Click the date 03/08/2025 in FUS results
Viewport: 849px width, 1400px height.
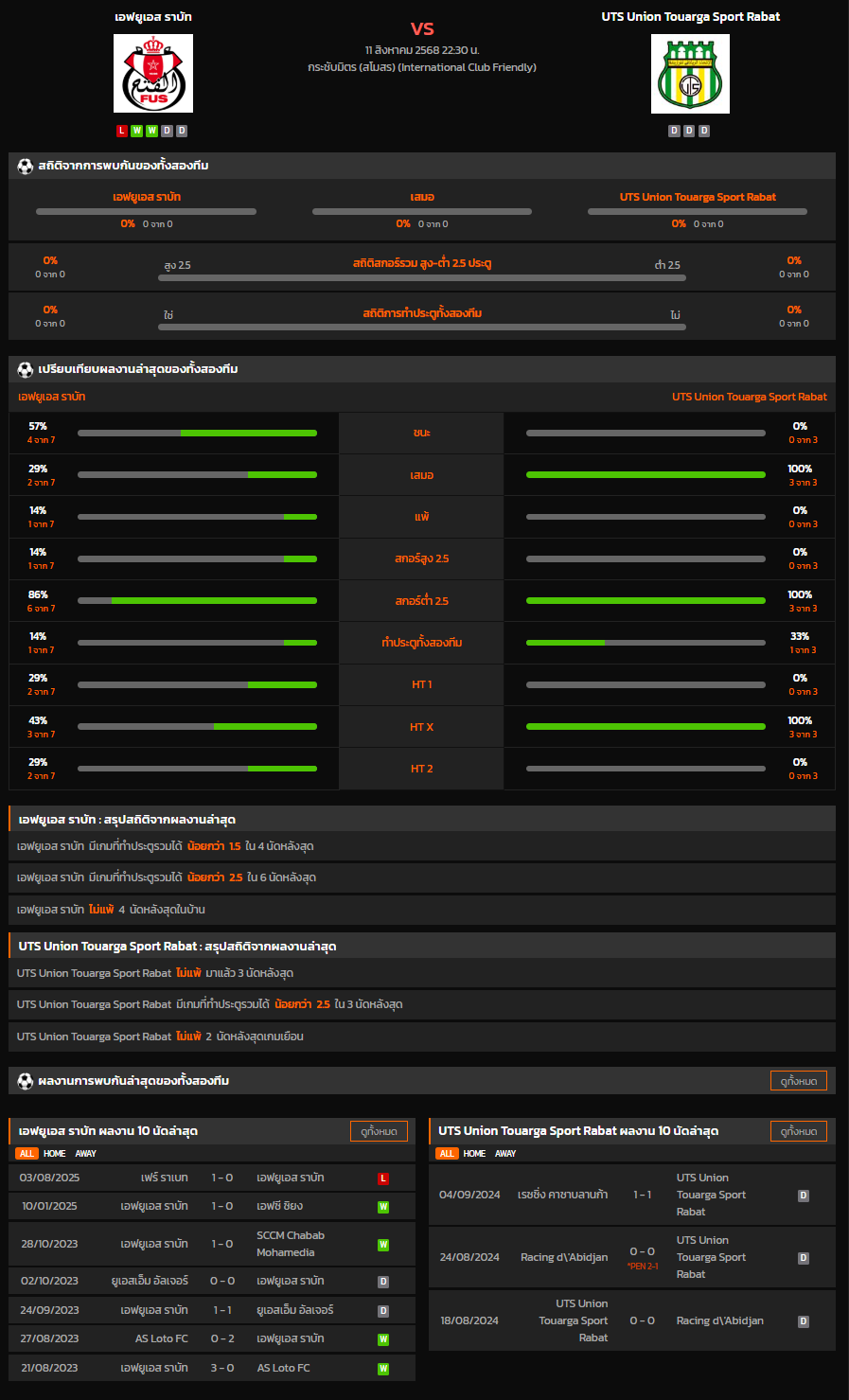coord(50,1178)
